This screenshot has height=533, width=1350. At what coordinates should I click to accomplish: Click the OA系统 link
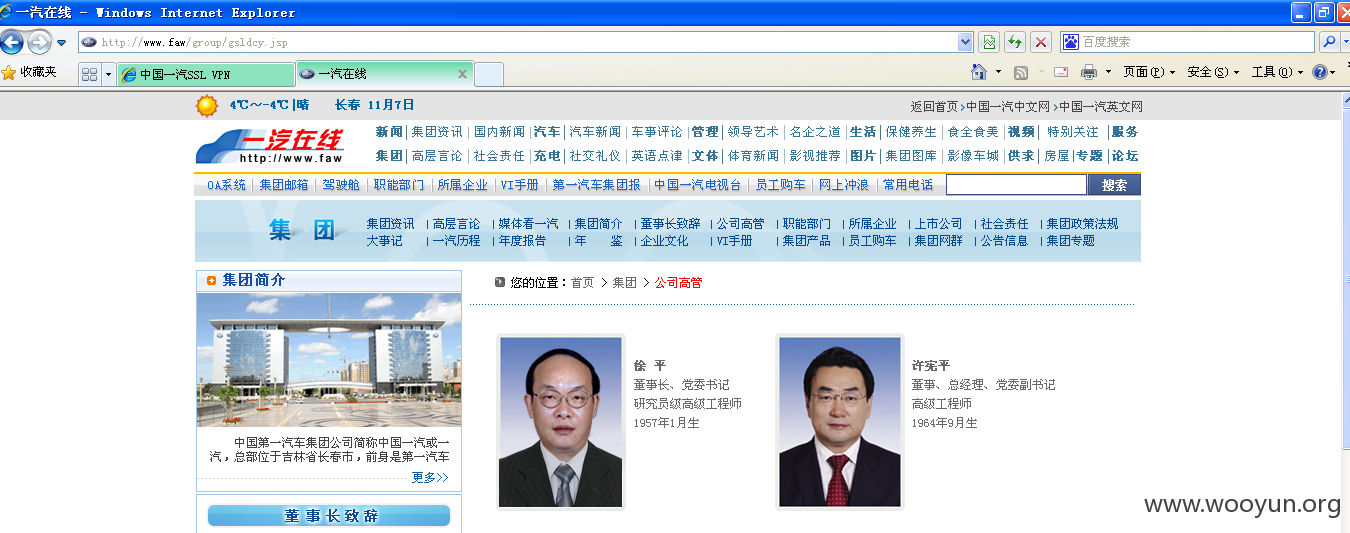point(226,185)
